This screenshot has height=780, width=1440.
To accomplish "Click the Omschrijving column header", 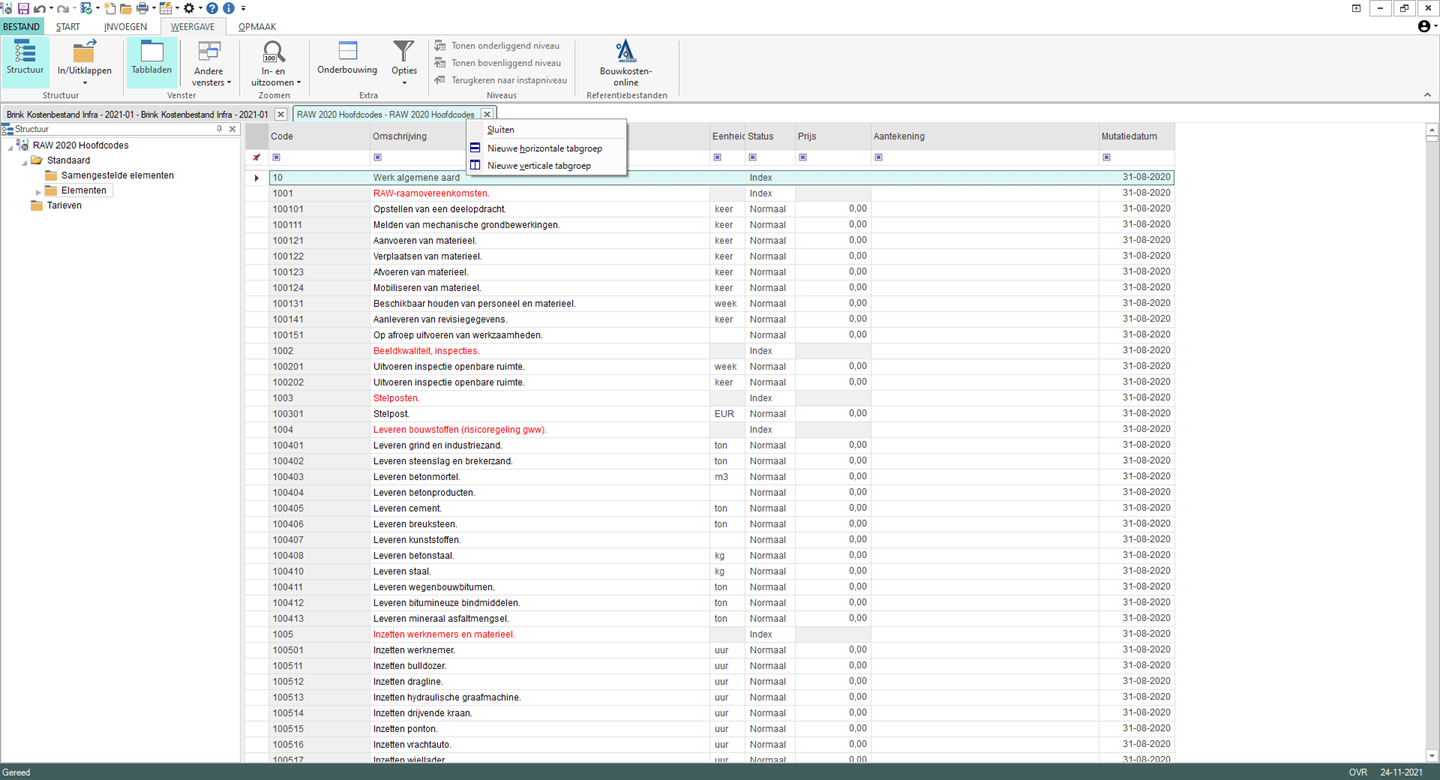I will point(540,136).
